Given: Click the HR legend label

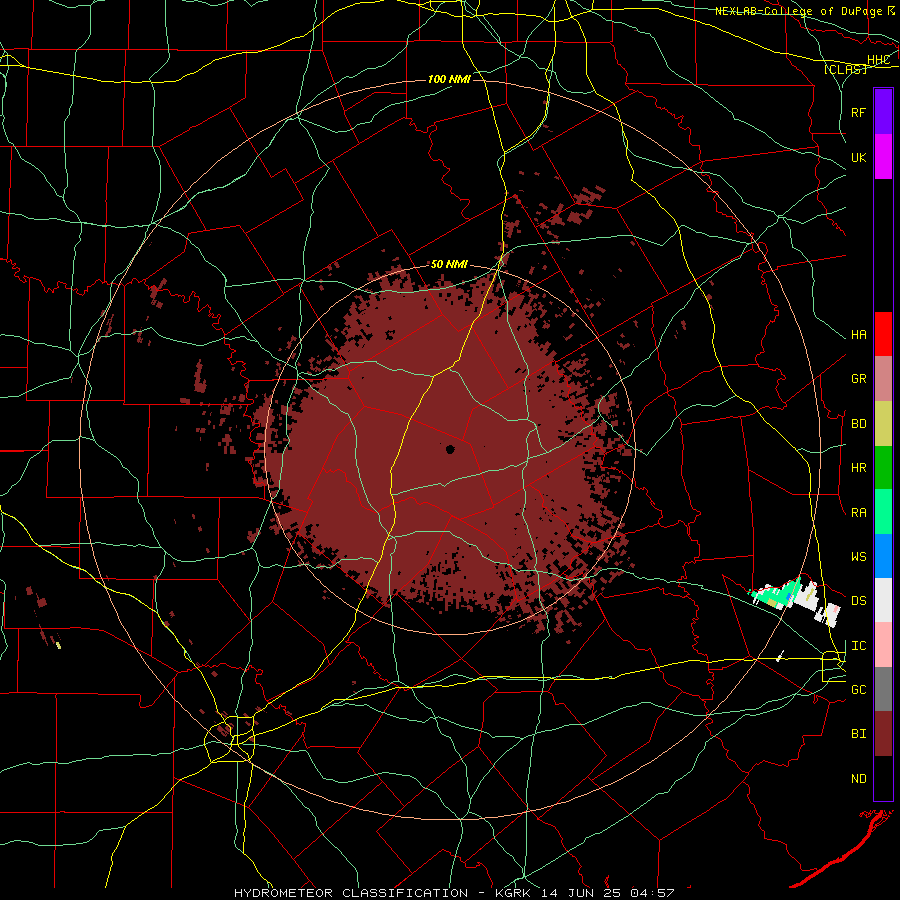Looking at the screenshot, I should coord(858,468).
